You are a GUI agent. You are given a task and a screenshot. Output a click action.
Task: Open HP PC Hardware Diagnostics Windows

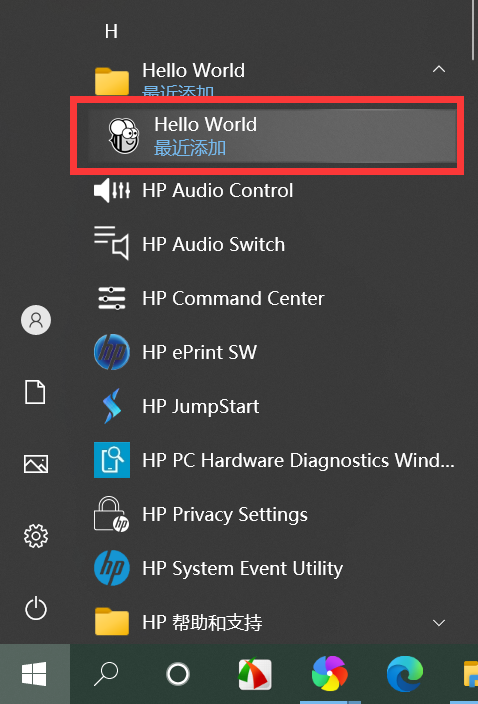point(272,460)
